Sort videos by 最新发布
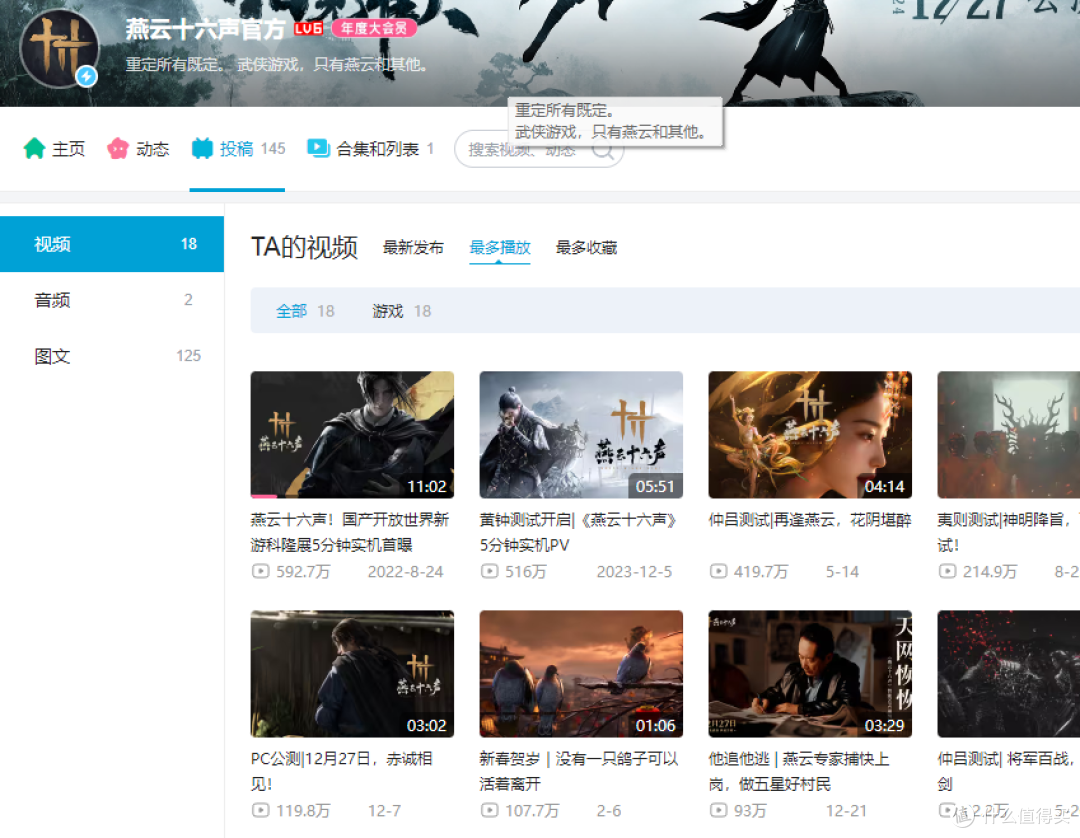This screenshot has width=1080, height=838. pos(413,247)
